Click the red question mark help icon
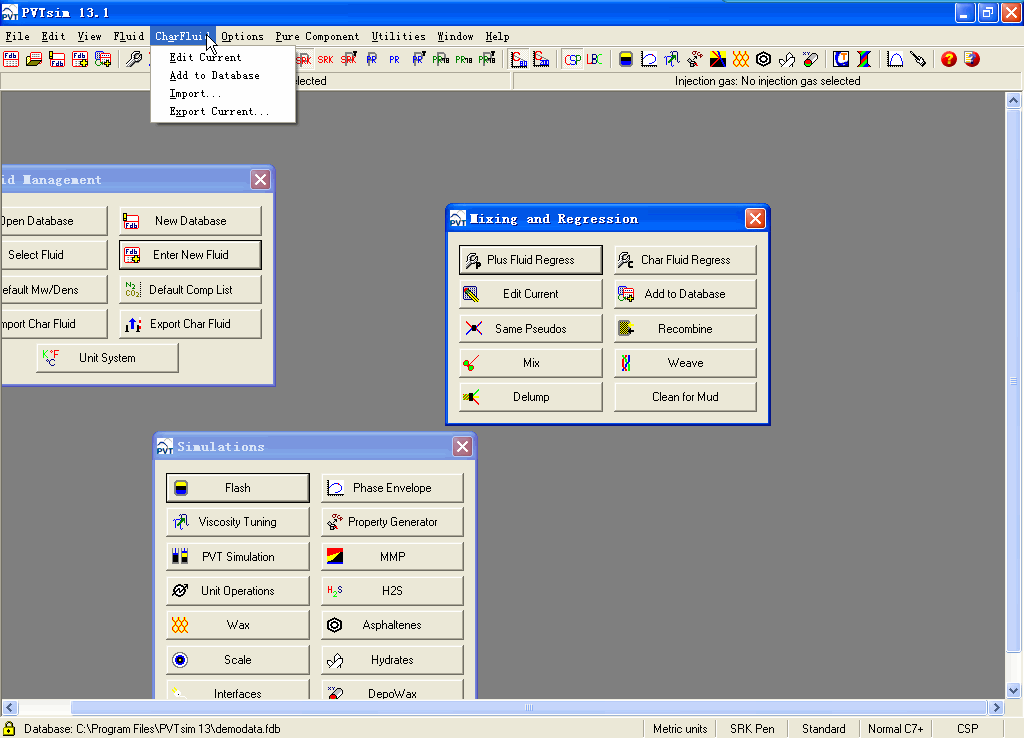The width and height of the screenshot is (1024, 738). pyautogui.click(x=949, y=59)
